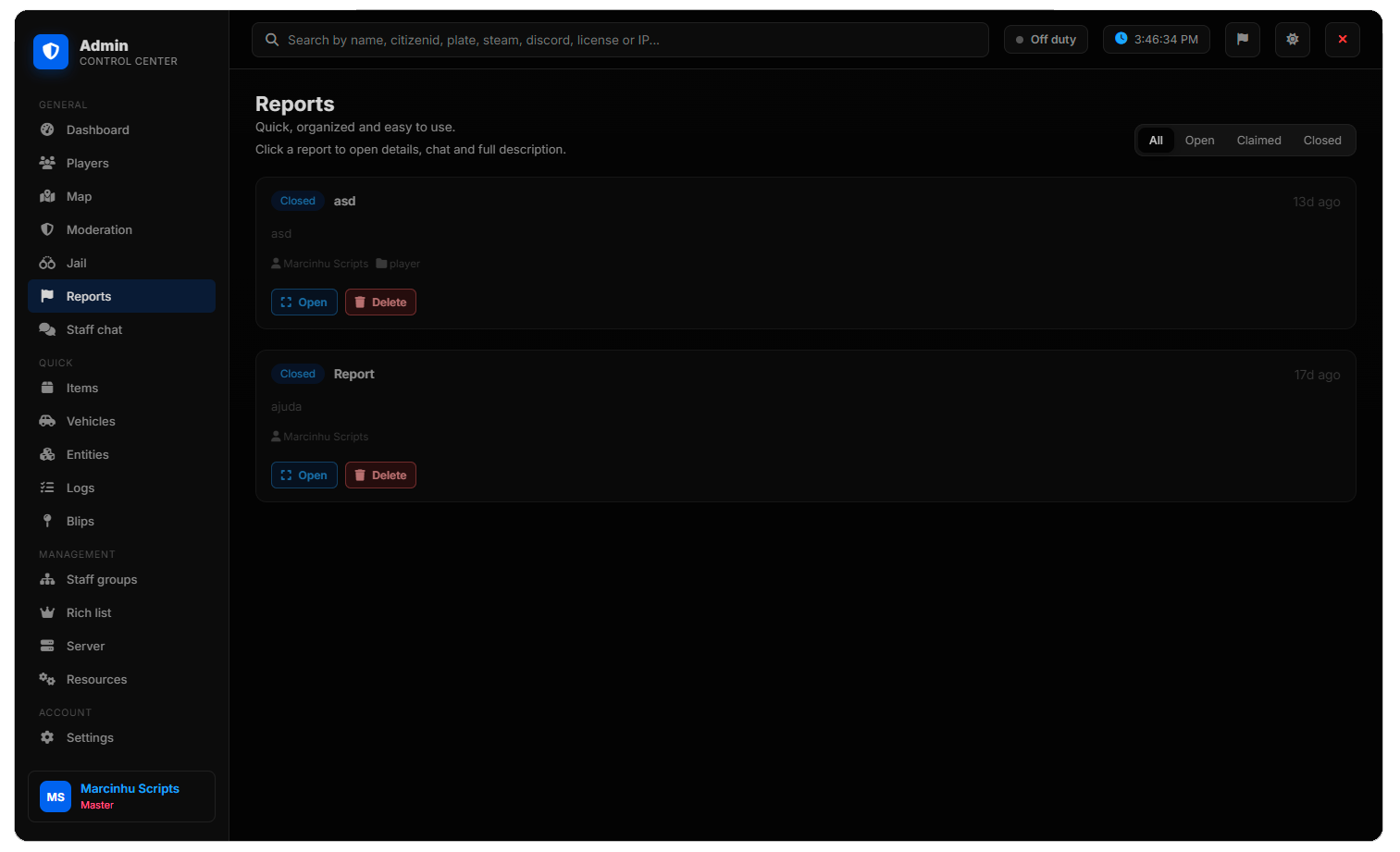Click the Marcinhu Scripts profile card

[x=121, y=796]
